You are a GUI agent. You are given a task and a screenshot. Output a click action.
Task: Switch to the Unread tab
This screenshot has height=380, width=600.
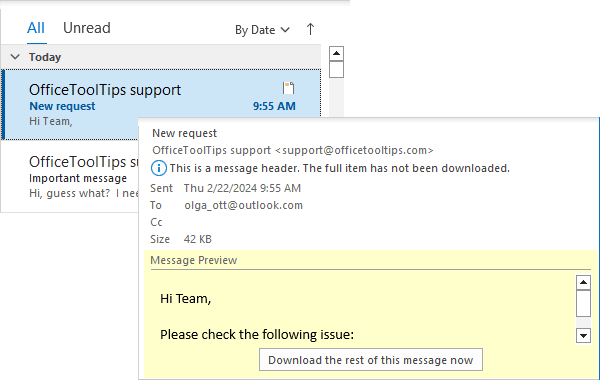click(x=87, y=28)
